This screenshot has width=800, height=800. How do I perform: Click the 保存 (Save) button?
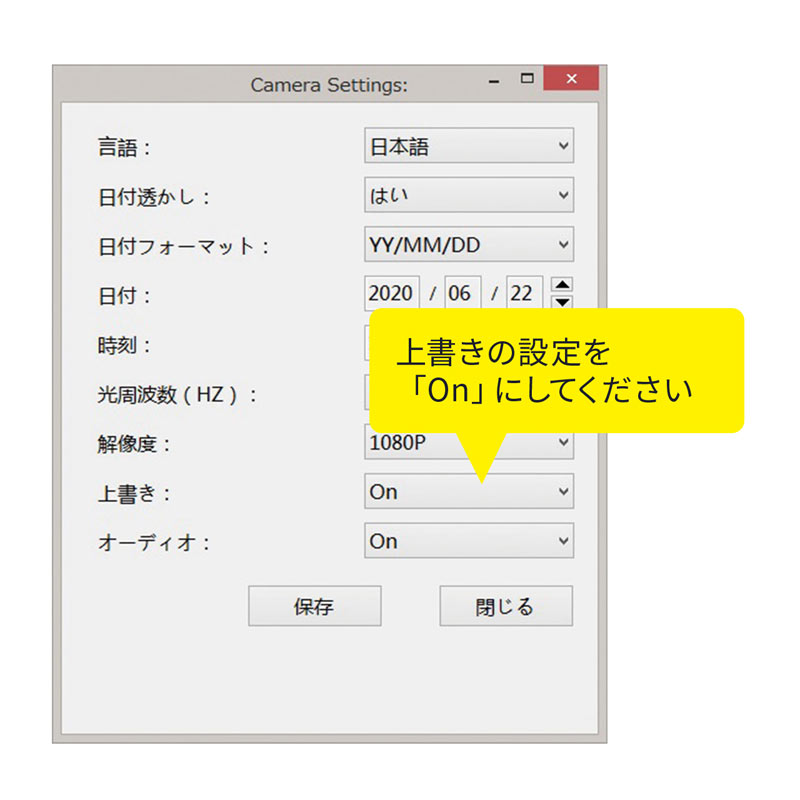tap(315, 605)
